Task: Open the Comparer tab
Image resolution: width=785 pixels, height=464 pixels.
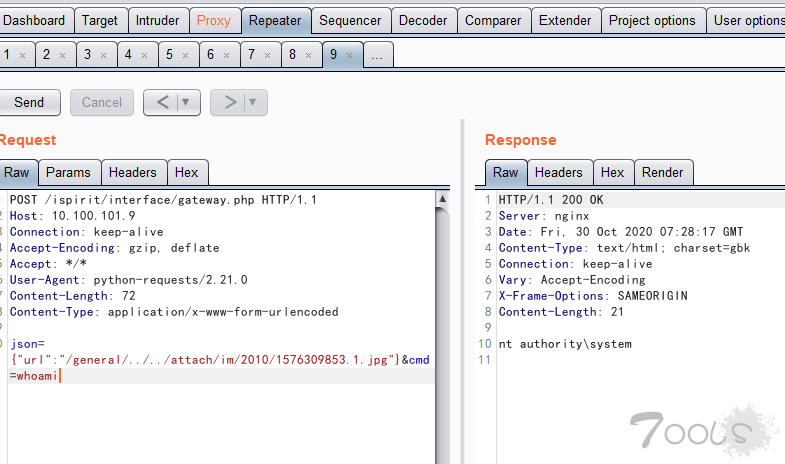Action: (x=493, y=21)
